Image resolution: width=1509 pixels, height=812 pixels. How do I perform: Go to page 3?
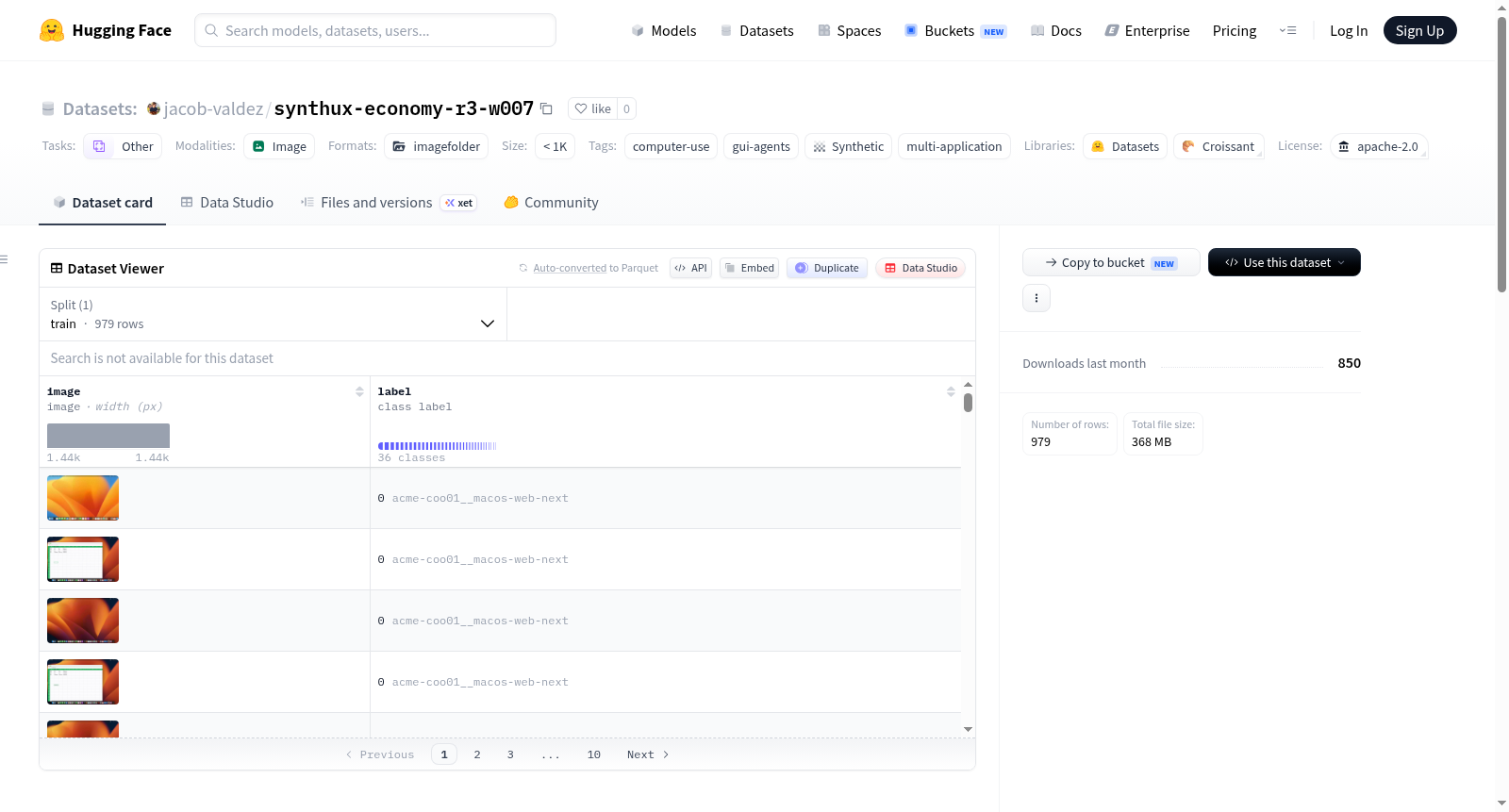click(x=510, y=754)
